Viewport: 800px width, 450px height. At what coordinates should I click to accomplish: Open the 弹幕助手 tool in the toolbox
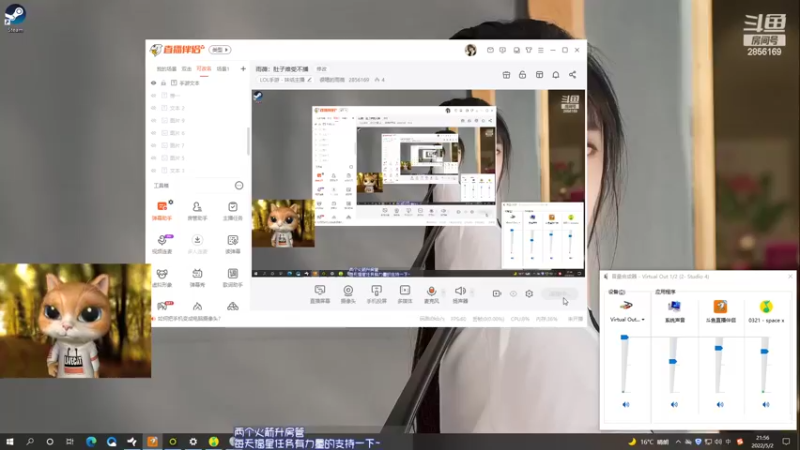point(162,211)
